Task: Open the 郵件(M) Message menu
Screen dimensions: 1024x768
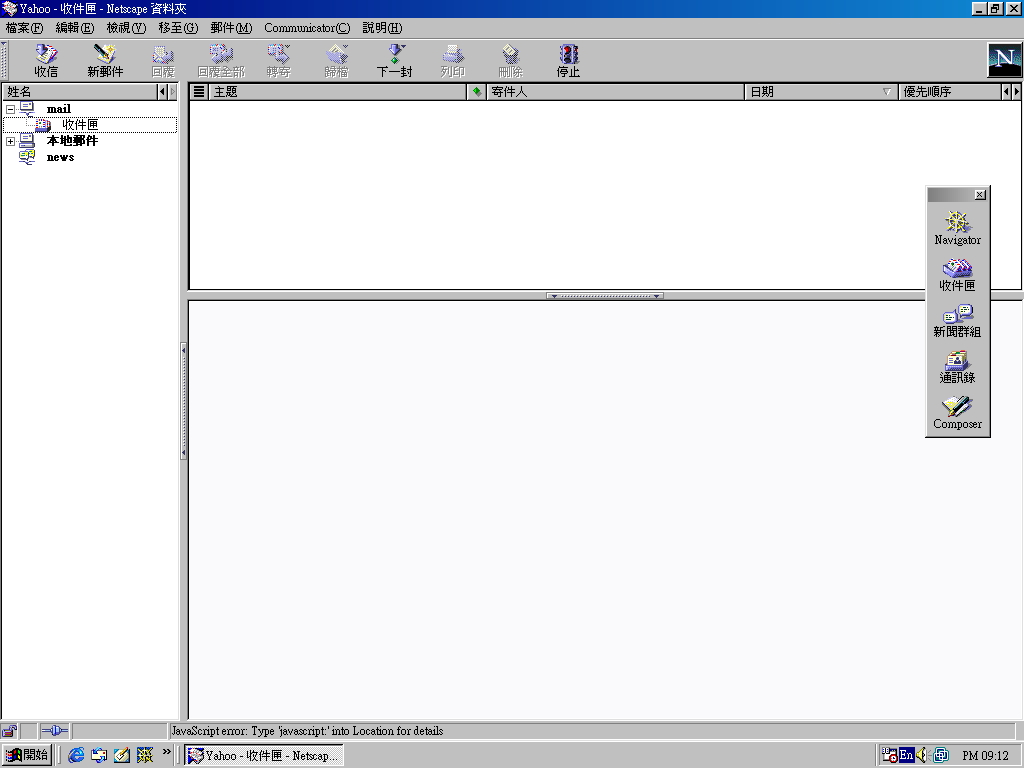Action: coord(231,27)
